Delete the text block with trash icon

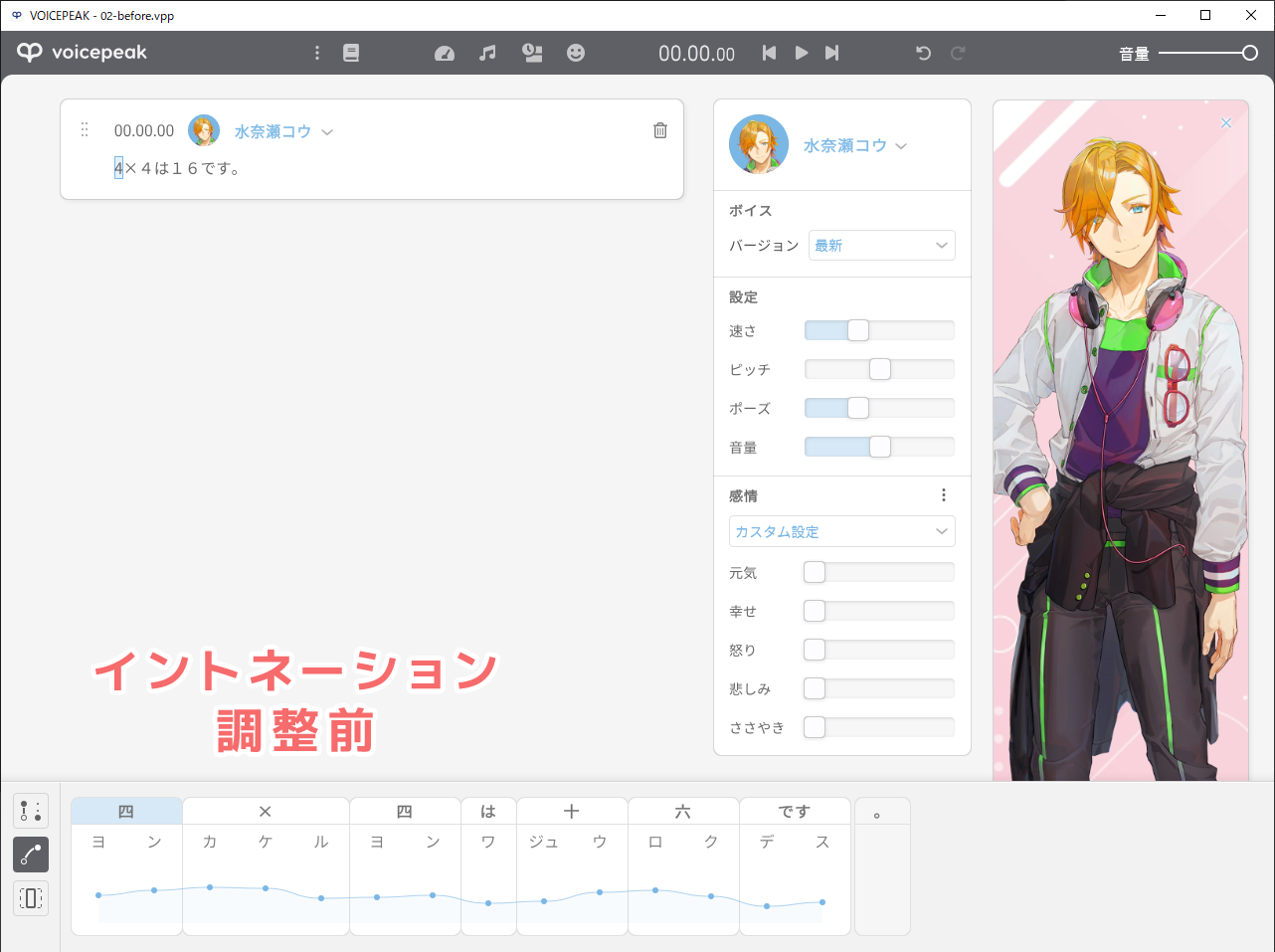coord(660,130)
